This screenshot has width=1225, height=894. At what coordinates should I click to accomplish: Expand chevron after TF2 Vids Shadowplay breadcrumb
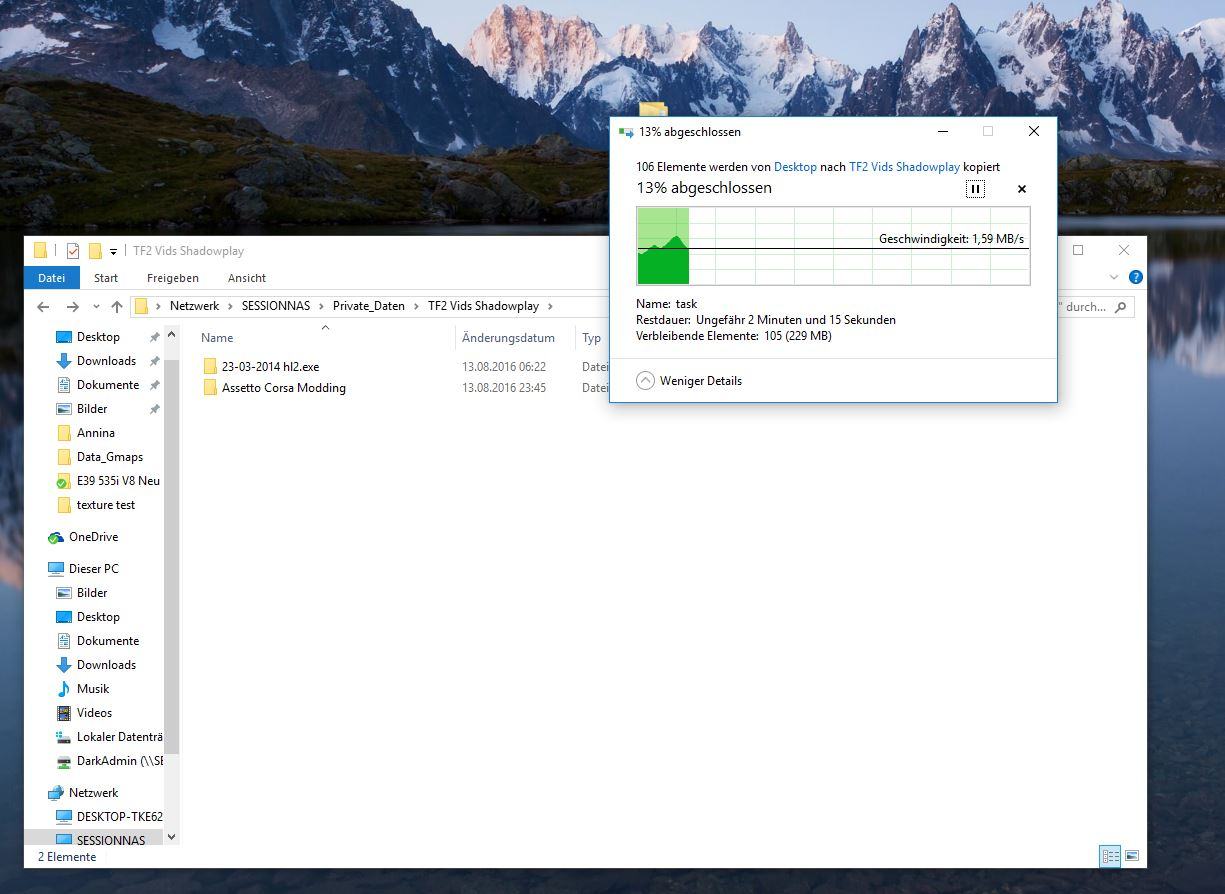click(550, 306)
